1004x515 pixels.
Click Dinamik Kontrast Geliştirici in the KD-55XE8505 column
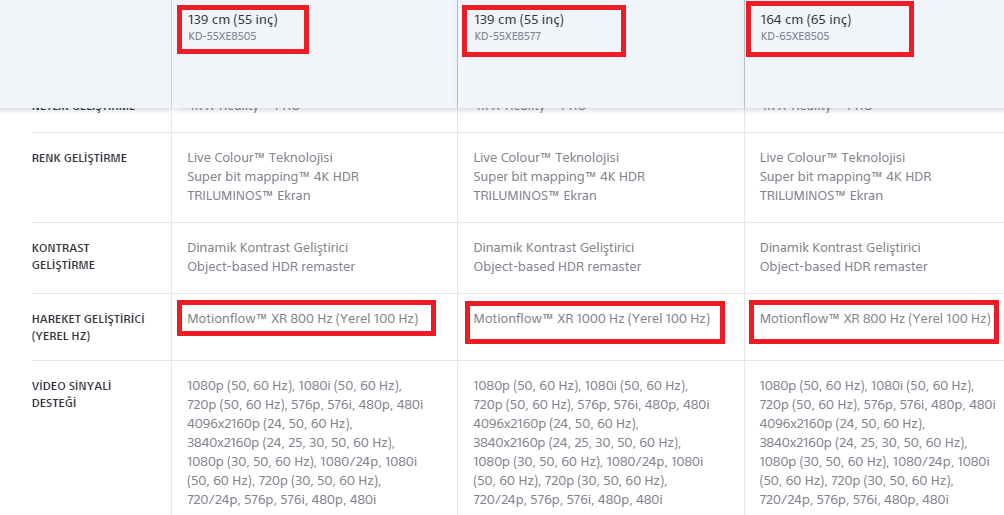[x=268, y=247]
